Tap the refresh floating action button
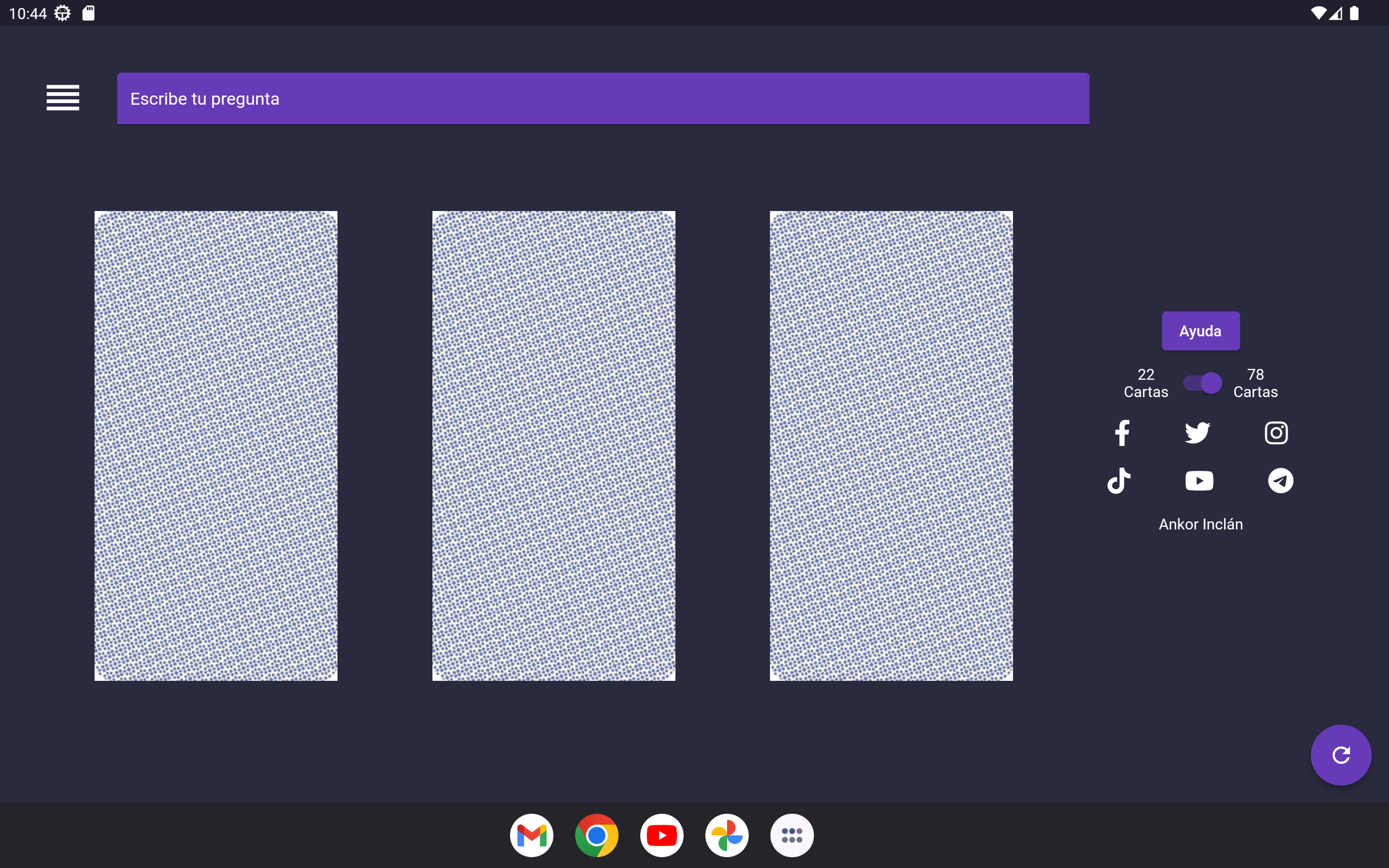The image size is (1389, 868). pyautogui.click(x=1341, y=755)
